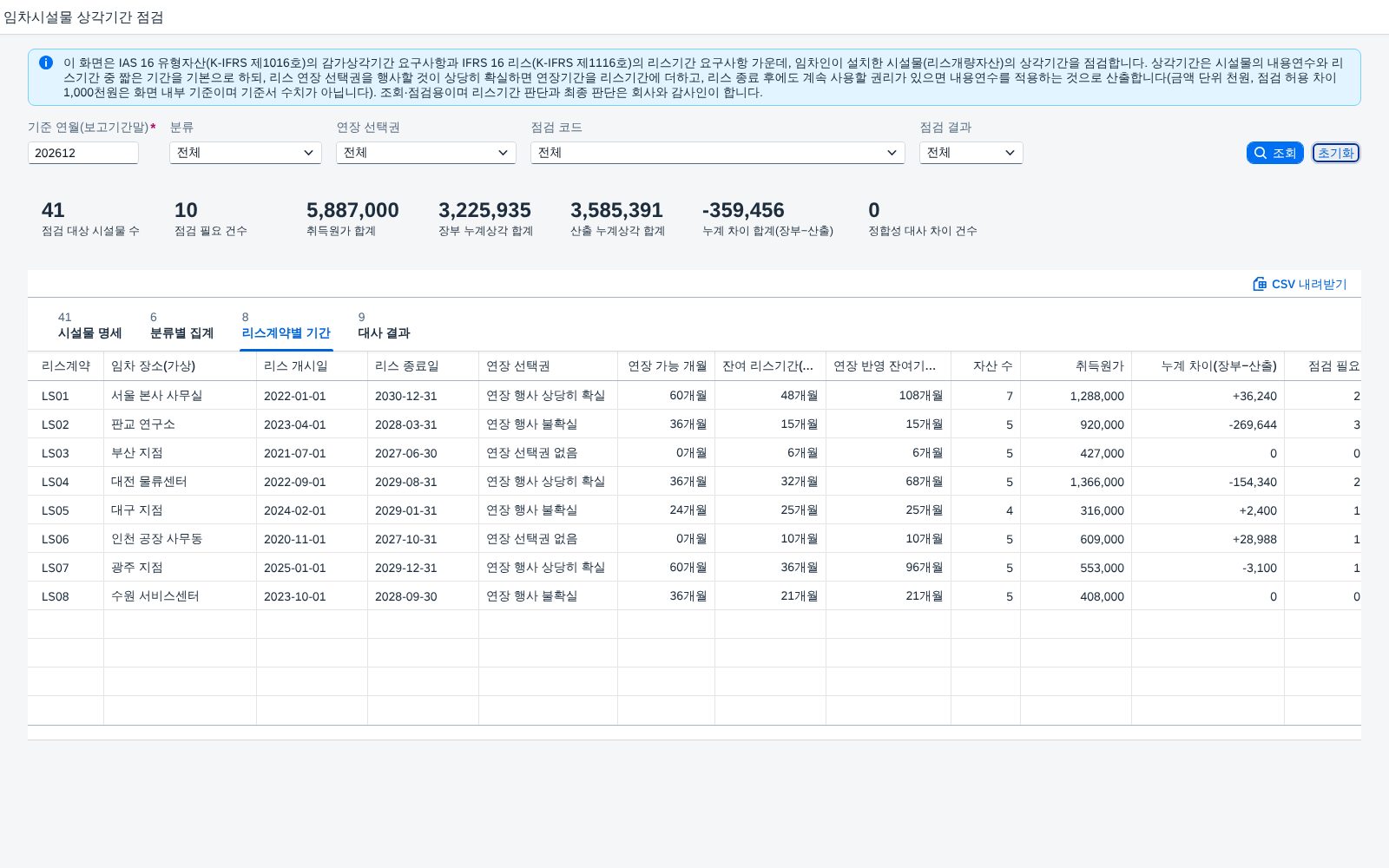The width and height of the screenshot is (1389, 868).
Task: Reset filters with the 초기화 button
Action: pos(1335,153)
